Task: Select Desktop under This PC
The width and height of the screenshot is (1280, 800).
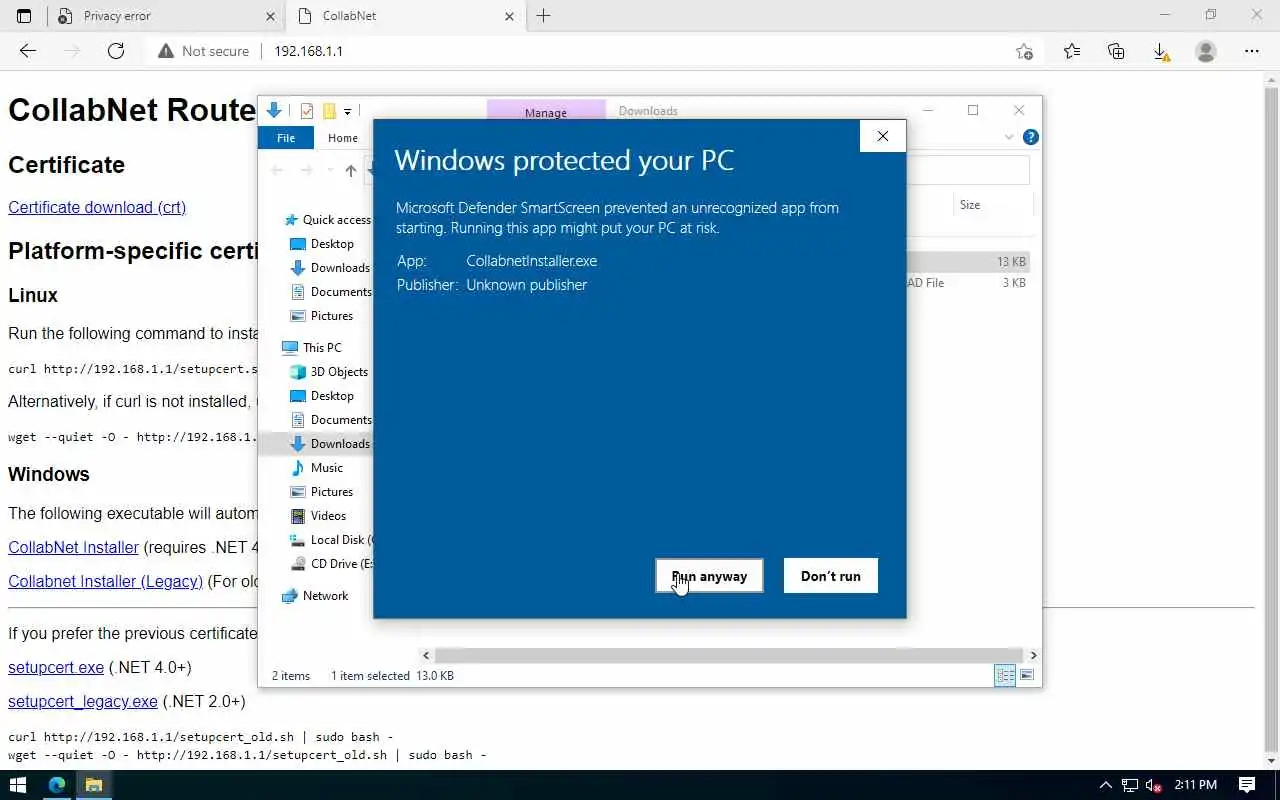Action: 322,396
